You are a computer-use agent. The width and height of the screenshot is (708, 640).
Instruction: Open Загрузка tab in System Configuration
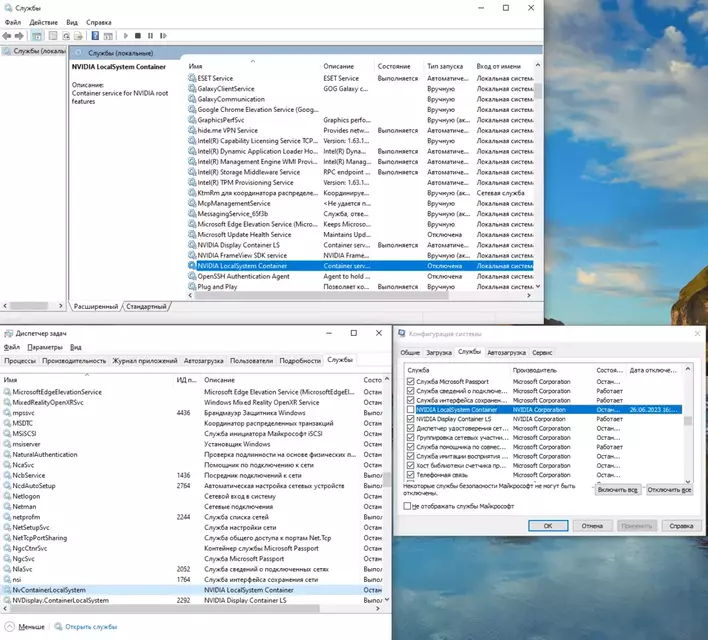pos(439,352)
